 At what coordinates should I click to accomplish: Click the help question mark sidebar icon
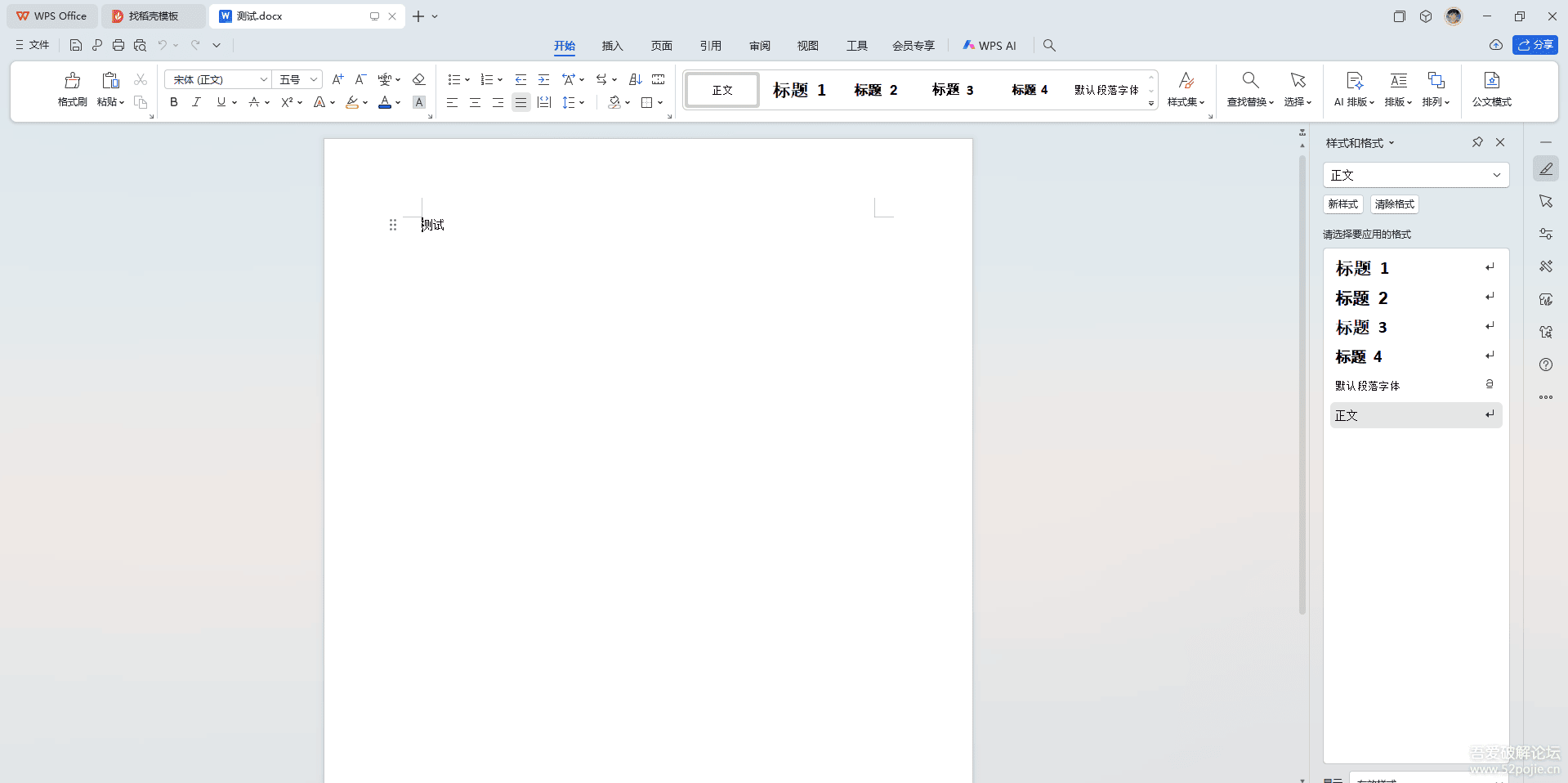pyautogui.click(x=1545, y=365)
